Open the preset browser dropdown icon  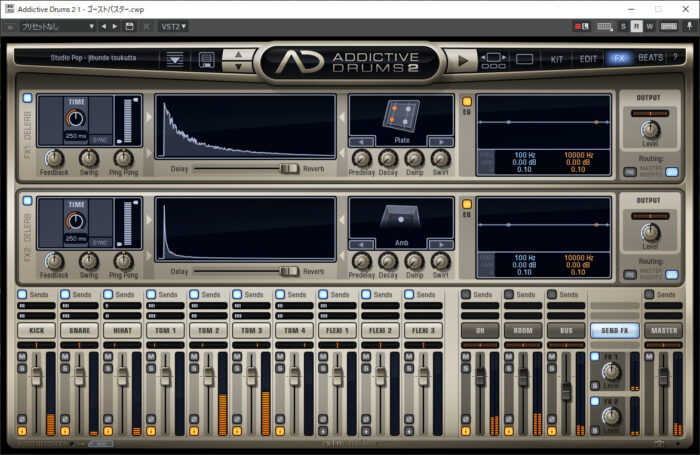[175, 59]
